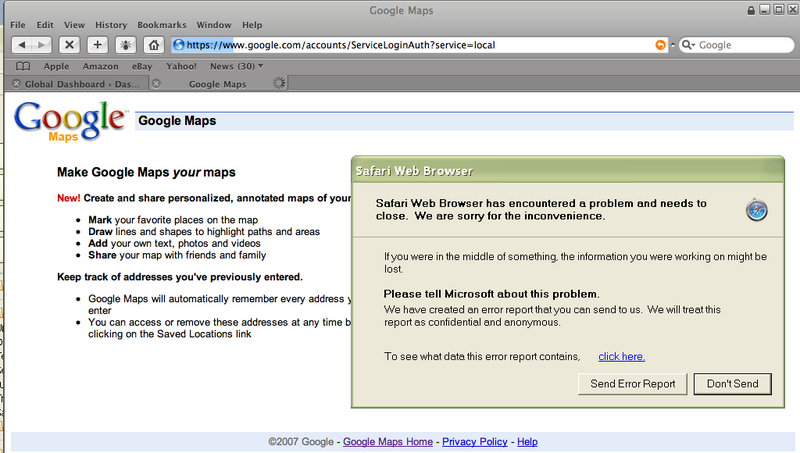Open the Privacy Policy footer link
Screen dimensions: 800x453
point(475,442)
